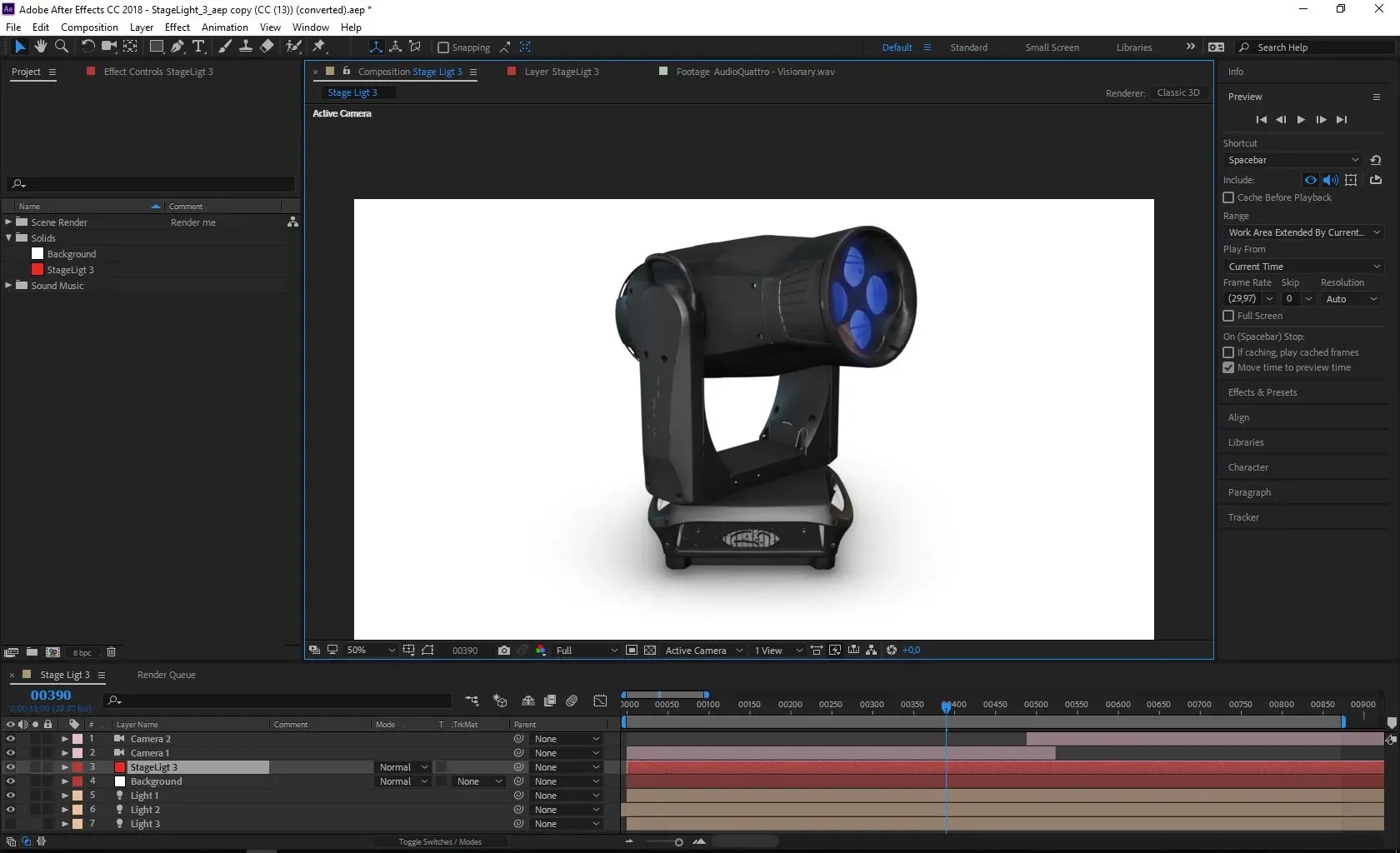Open the Range Work Area dropdown
The height and width of the screenshot is (853, 1400).
pyautogui.click(x=1303, y=232)
